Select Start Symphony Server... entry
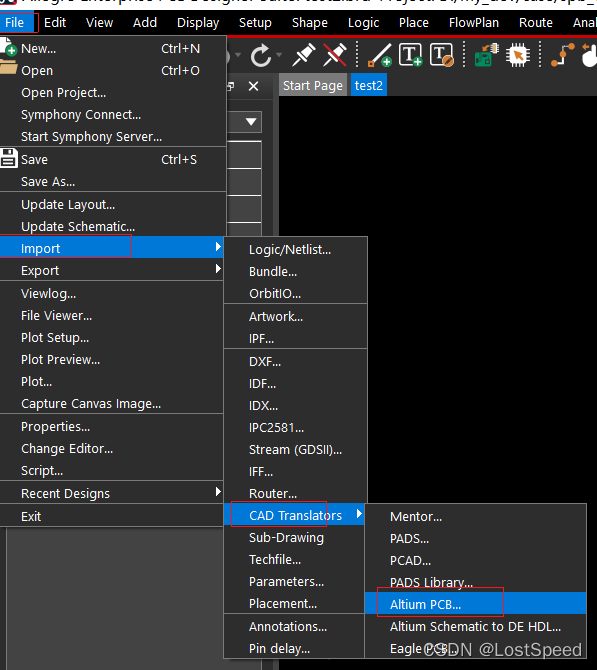Screen dimensions: 597x670 click(x=113, y=137)
